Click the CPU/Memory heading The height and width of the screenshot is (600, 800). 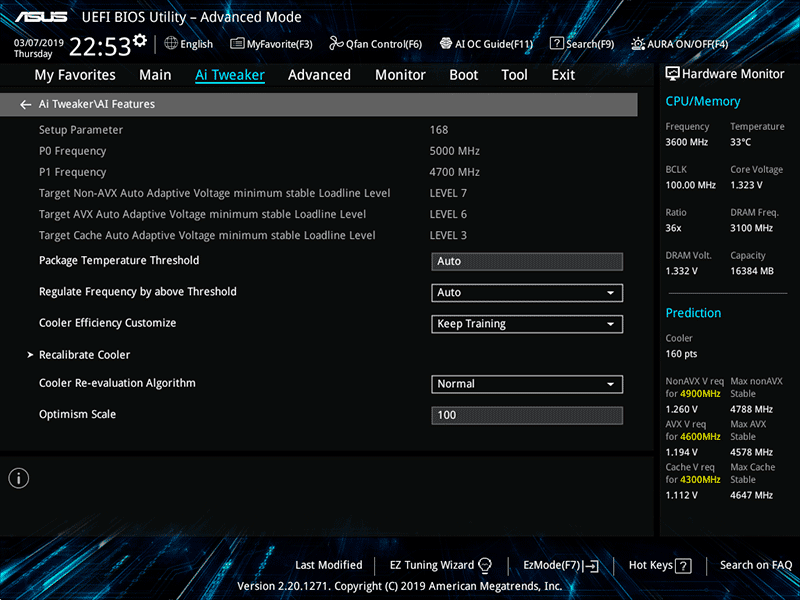click(703, 102)
